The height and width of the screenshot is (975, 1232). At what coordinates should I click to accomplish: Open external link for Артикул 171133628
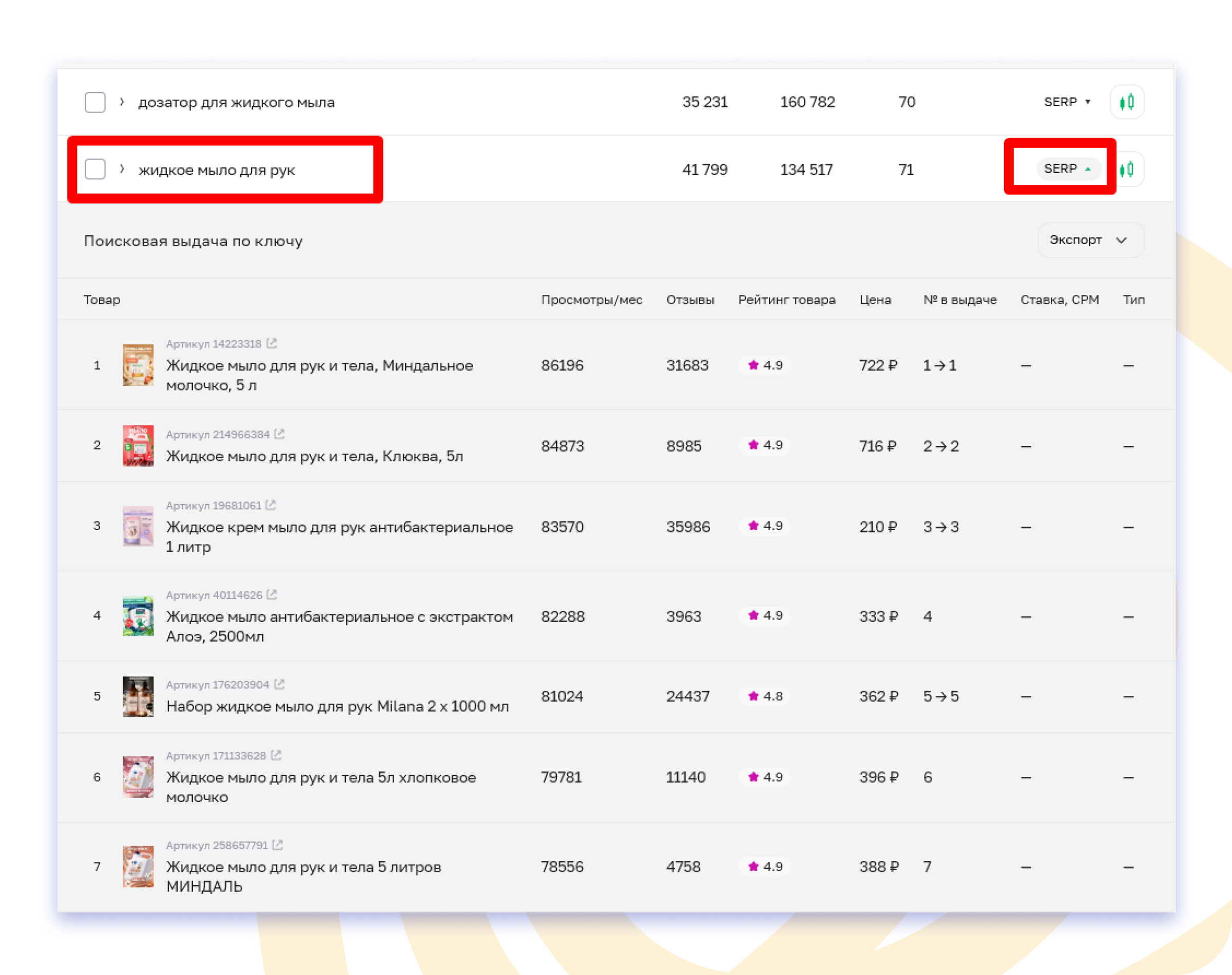(276, 755)
